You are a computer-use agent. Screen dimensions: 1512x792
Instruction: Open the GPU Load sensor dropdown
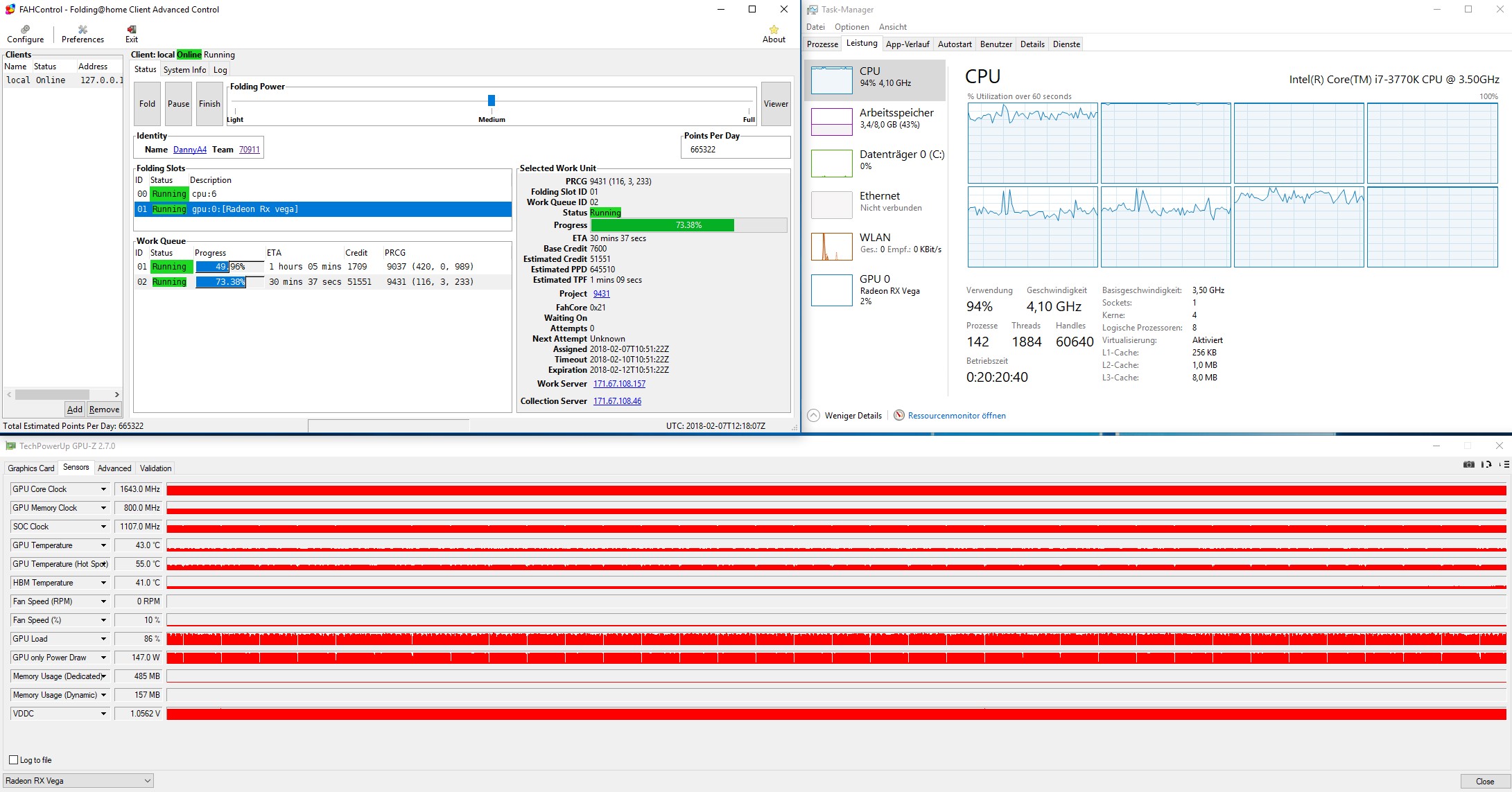coord(103,639)
